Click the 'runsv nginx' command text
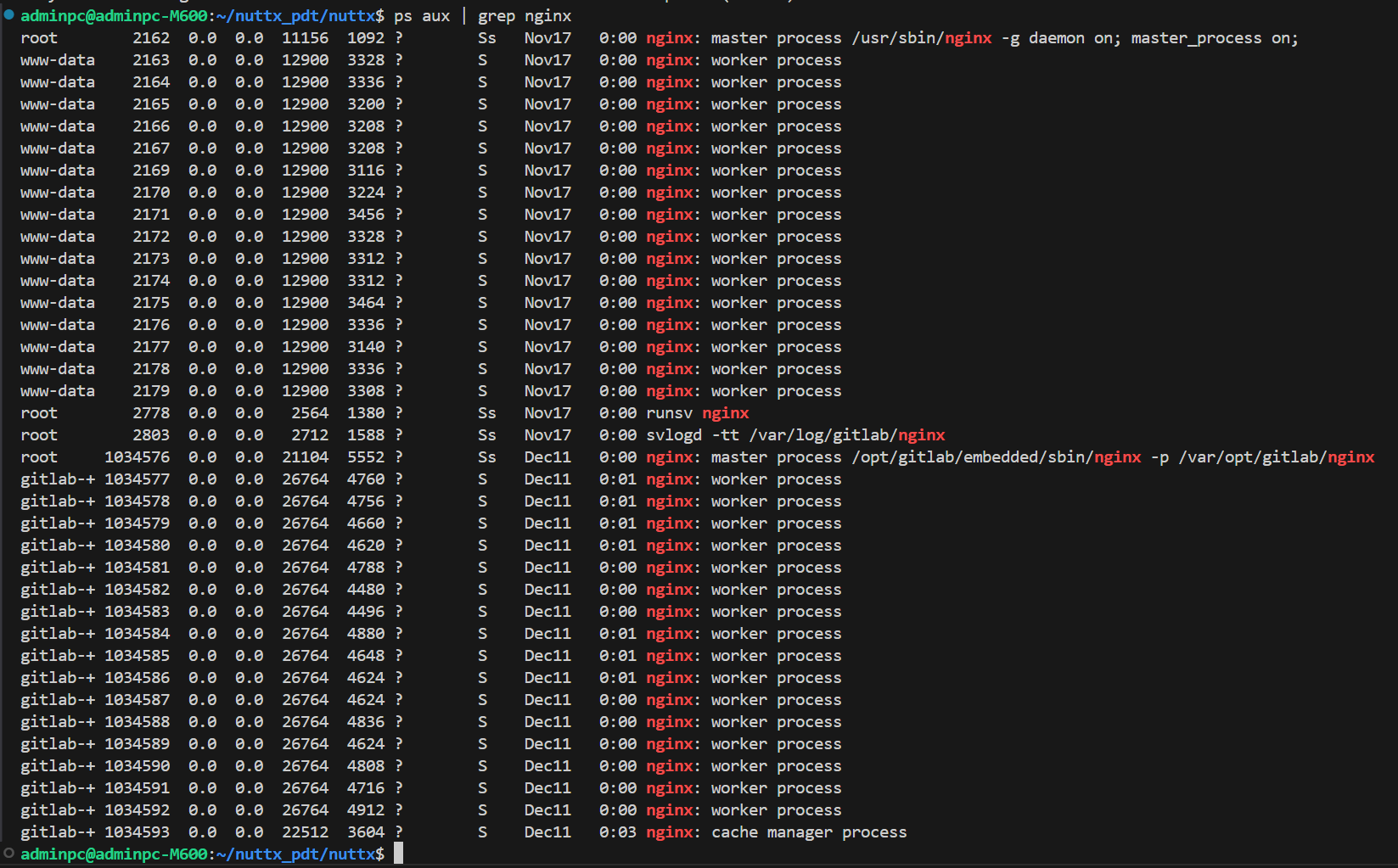1398x868 pixels. click(x=698, y=413)
